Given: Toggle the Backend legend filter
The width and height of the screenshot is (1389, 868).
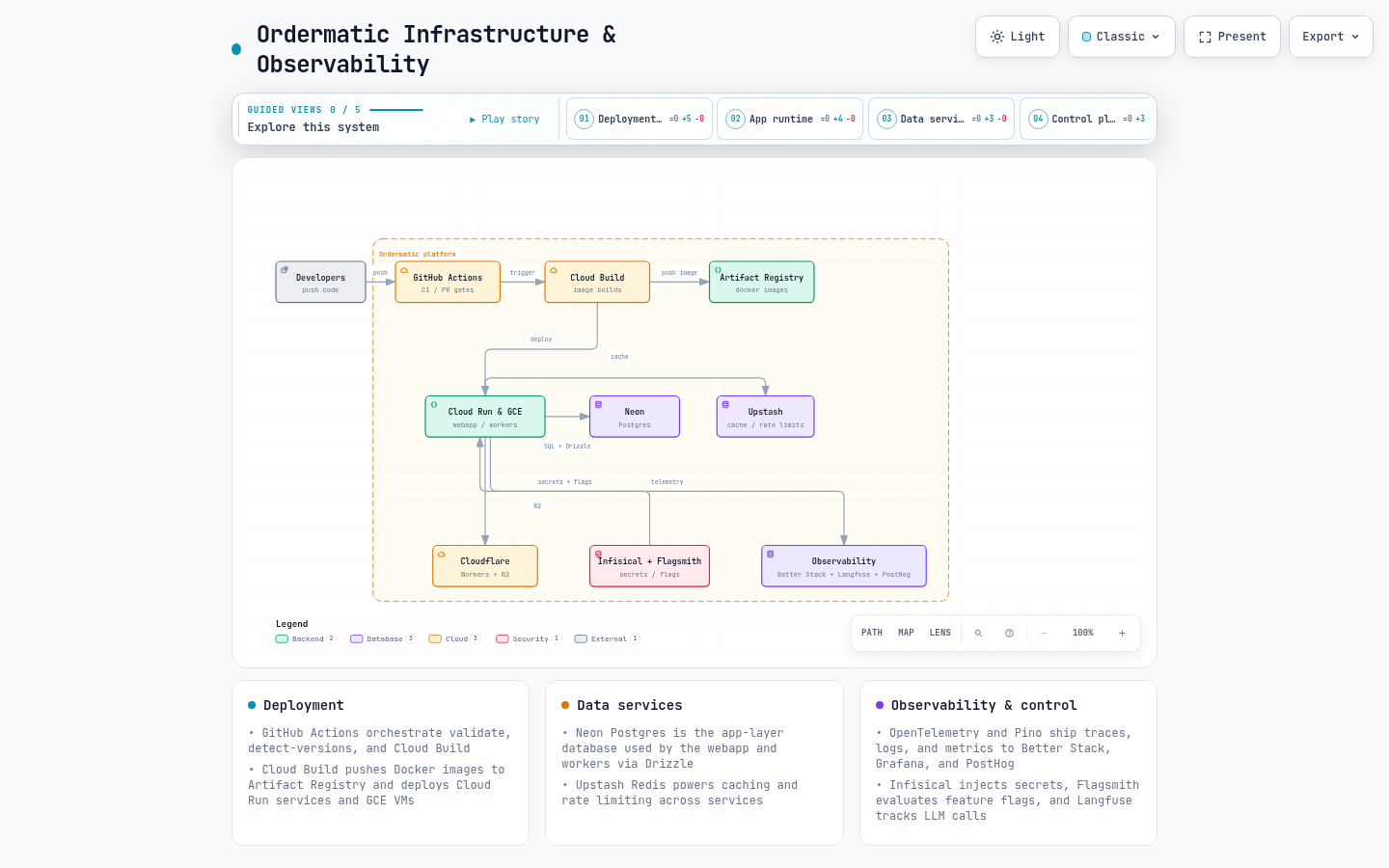Looking at the screenshot, I should point(306,638).
